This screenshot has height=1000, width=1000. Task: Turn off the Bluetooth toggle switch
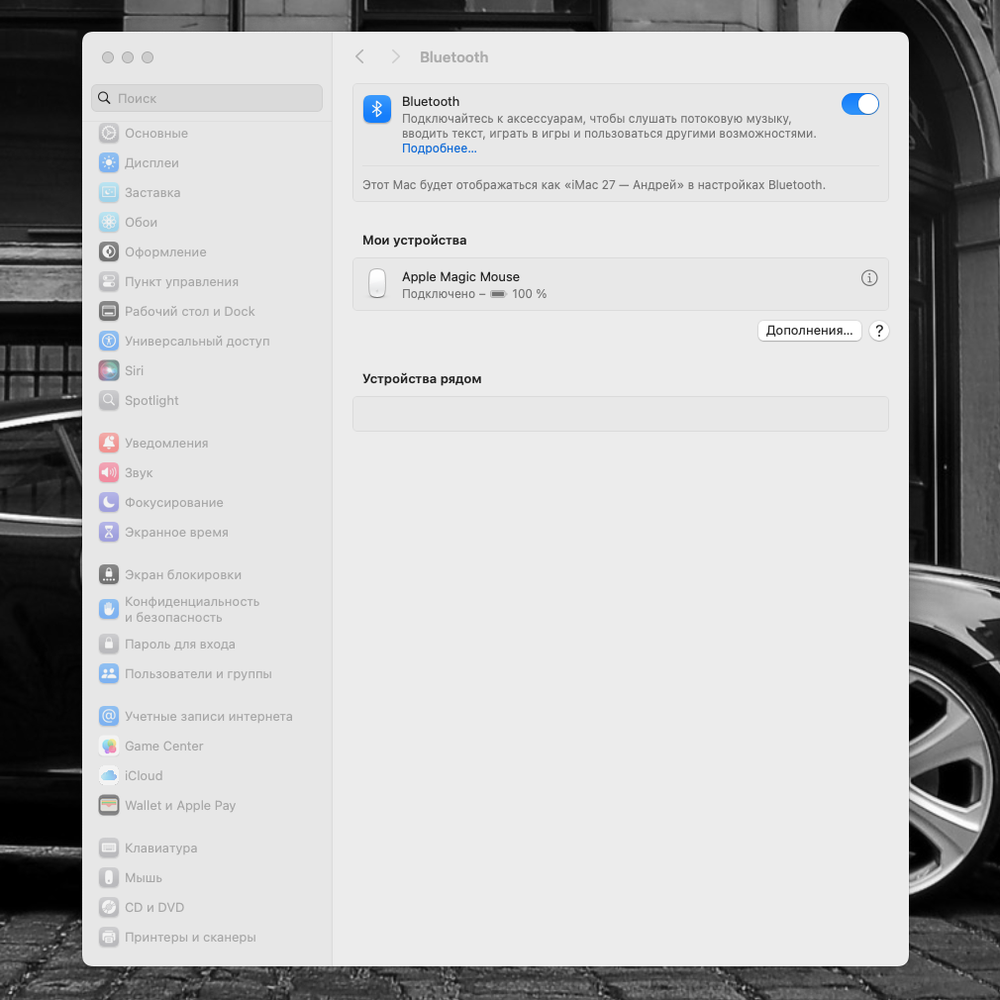[860, 104]
